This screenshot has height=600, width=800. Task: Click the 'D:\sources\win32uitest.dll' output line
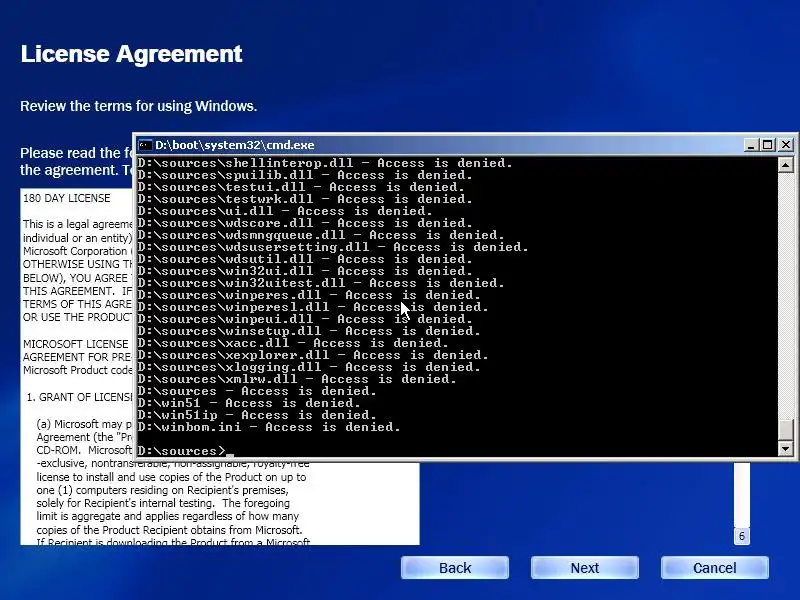point(321,283)
